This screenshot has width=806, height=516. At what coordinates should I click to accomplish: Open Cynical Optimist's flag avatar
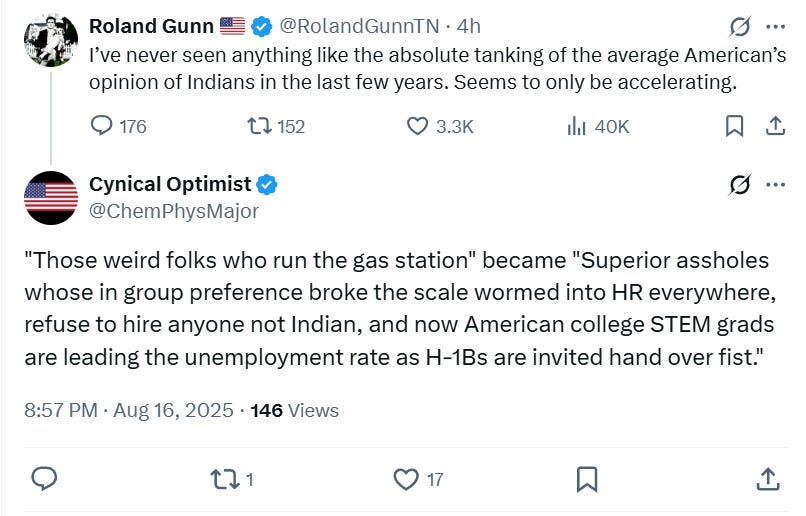click(x=51, y=197)
